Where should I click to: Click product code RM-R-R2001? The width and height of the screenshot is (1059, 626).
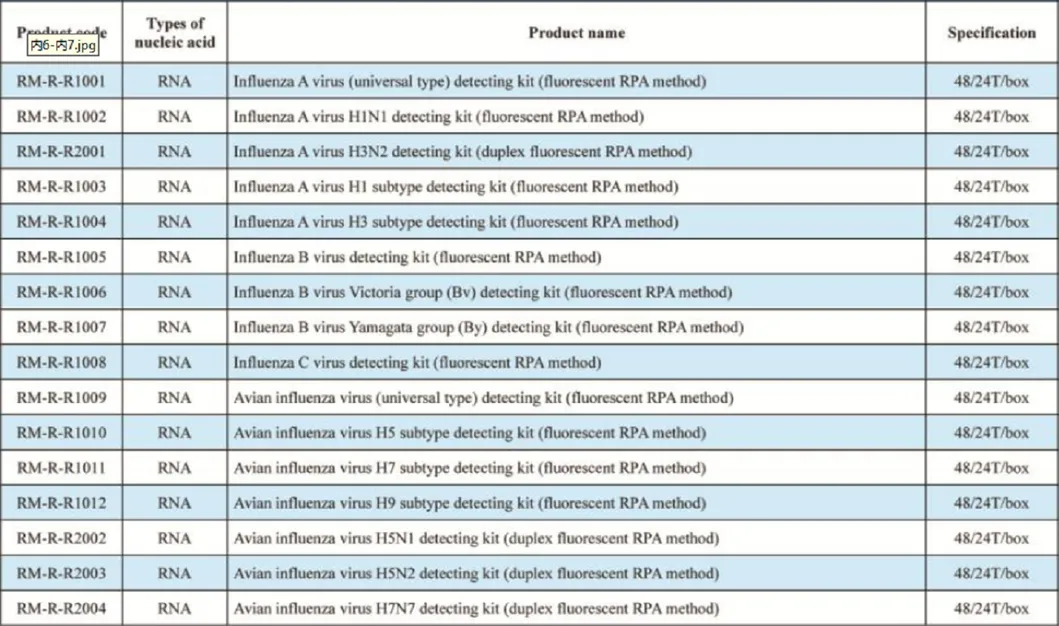(x=61, y=152)
